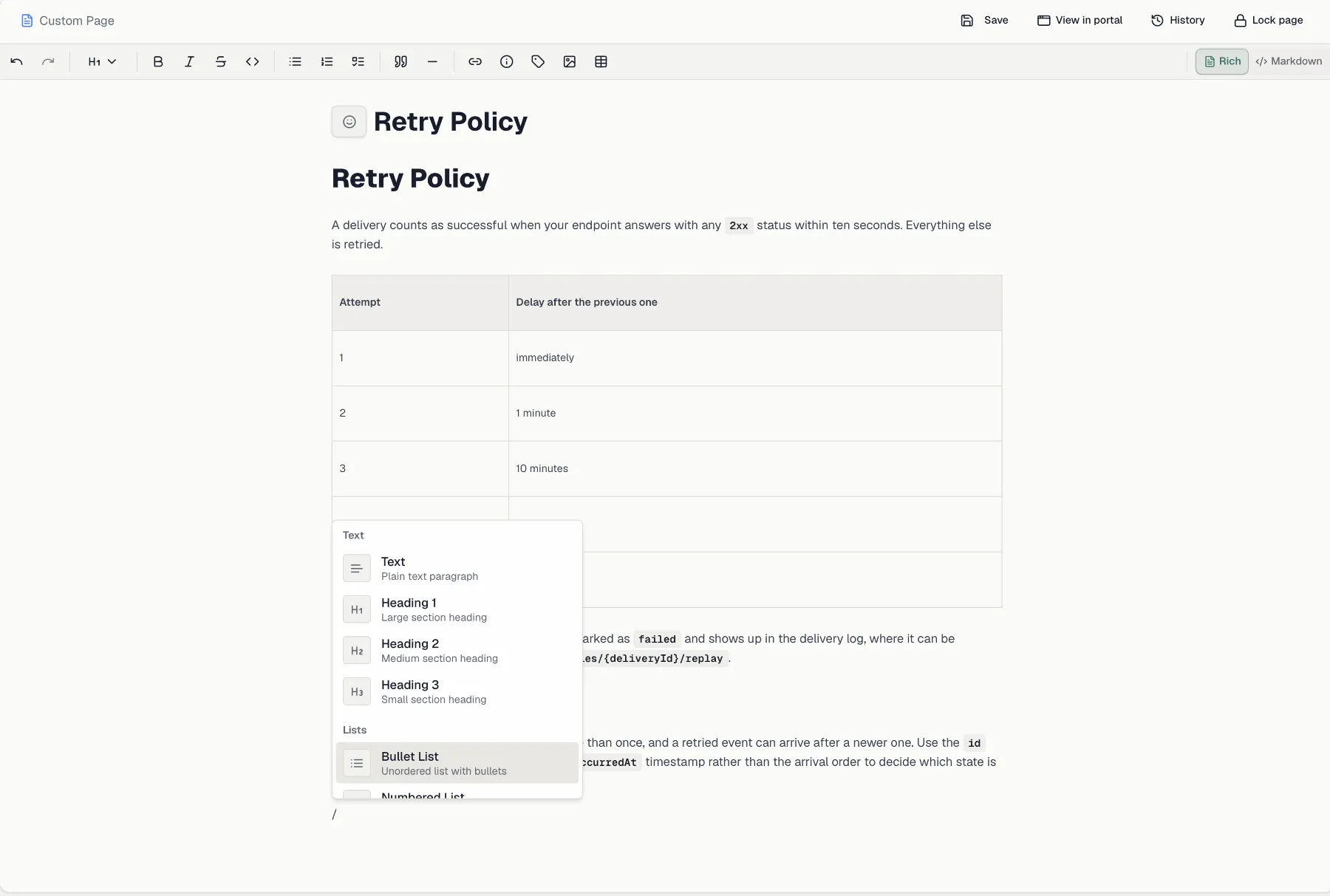Click the '10 minutes' table cell
1330x896 pixels.
(x=755, y=469)
